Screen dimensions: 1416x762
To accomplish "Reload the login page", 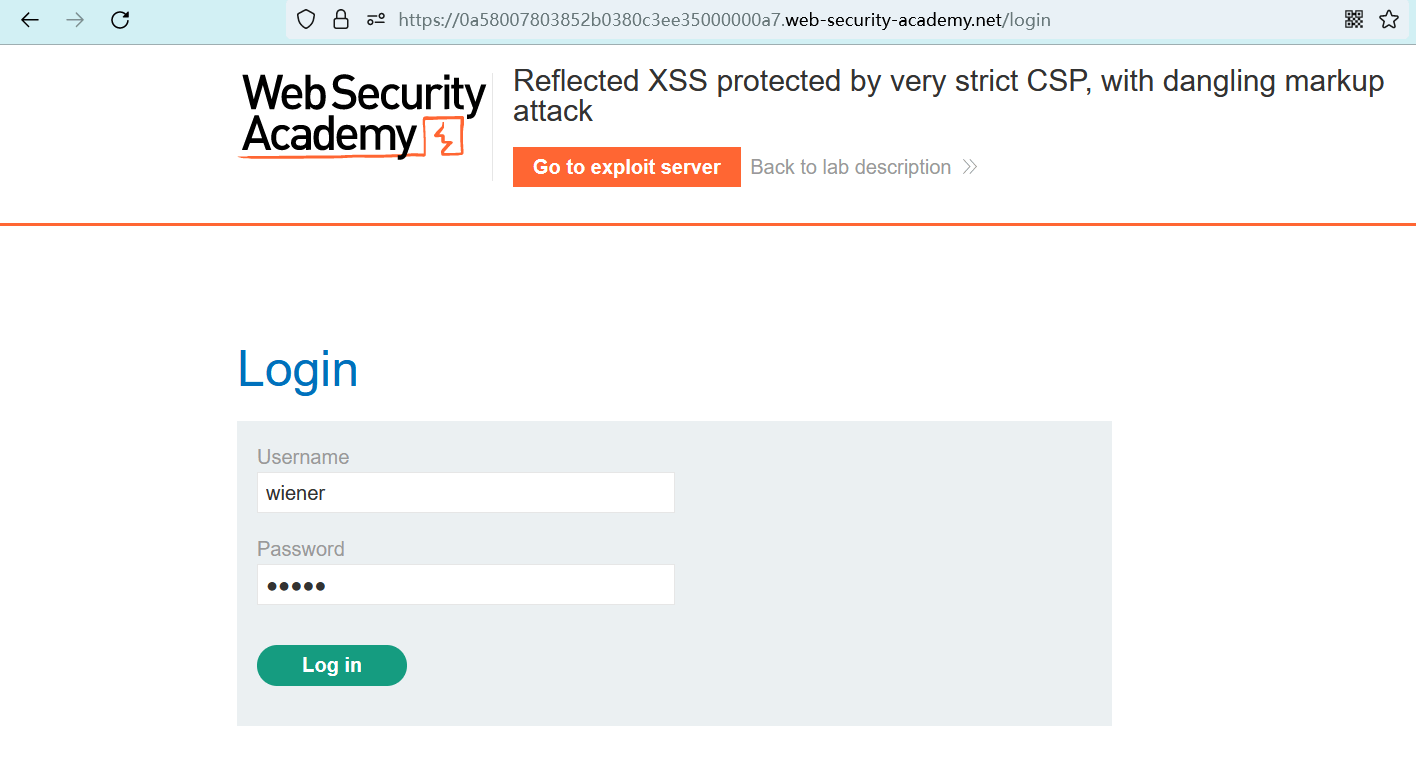I will pos(120,20).
